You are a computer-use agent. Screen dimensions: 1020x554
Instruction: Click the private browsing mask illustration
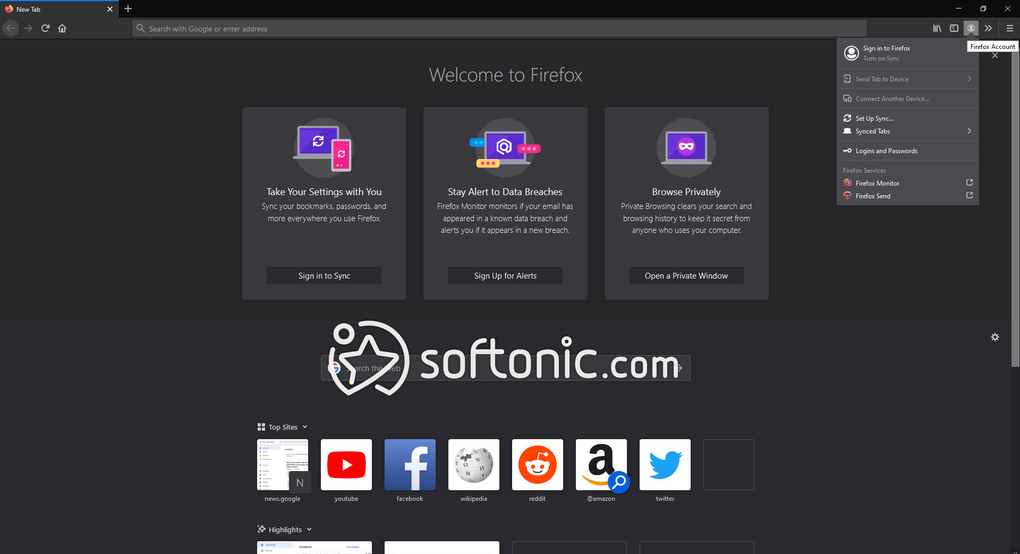click(x=686, y=148)
